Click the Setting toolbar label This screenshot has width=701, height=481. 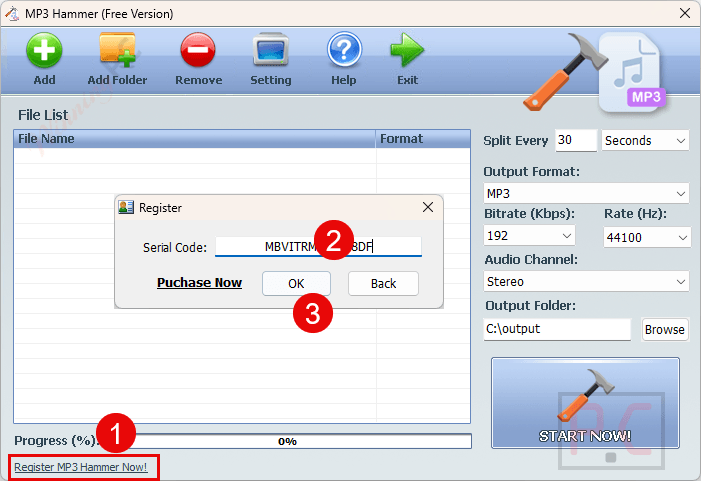tap(270, 80)
